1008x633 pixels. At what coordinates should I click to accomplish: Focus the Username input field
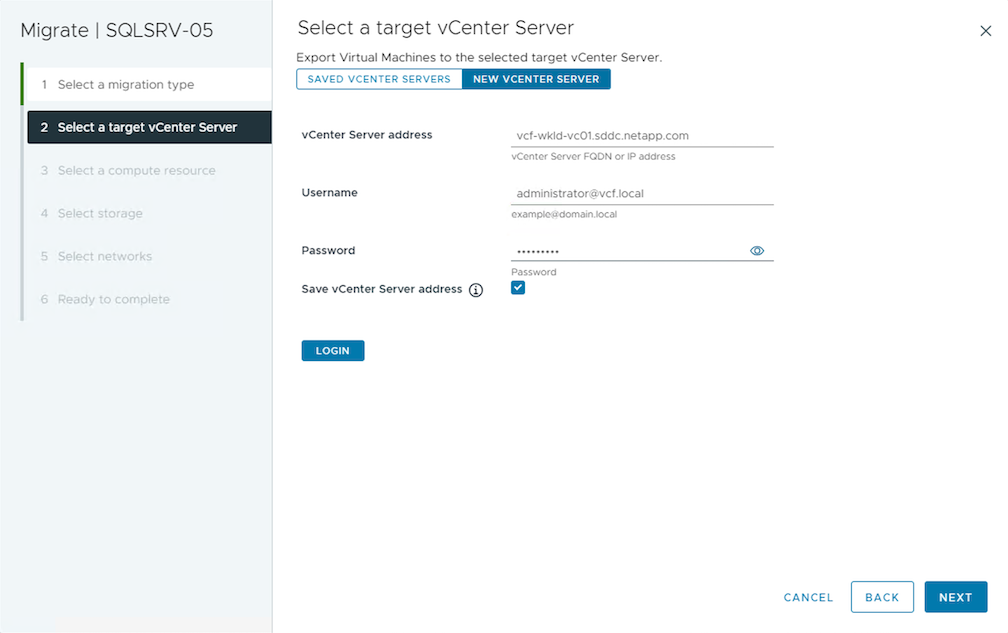(x=641, y=193)
